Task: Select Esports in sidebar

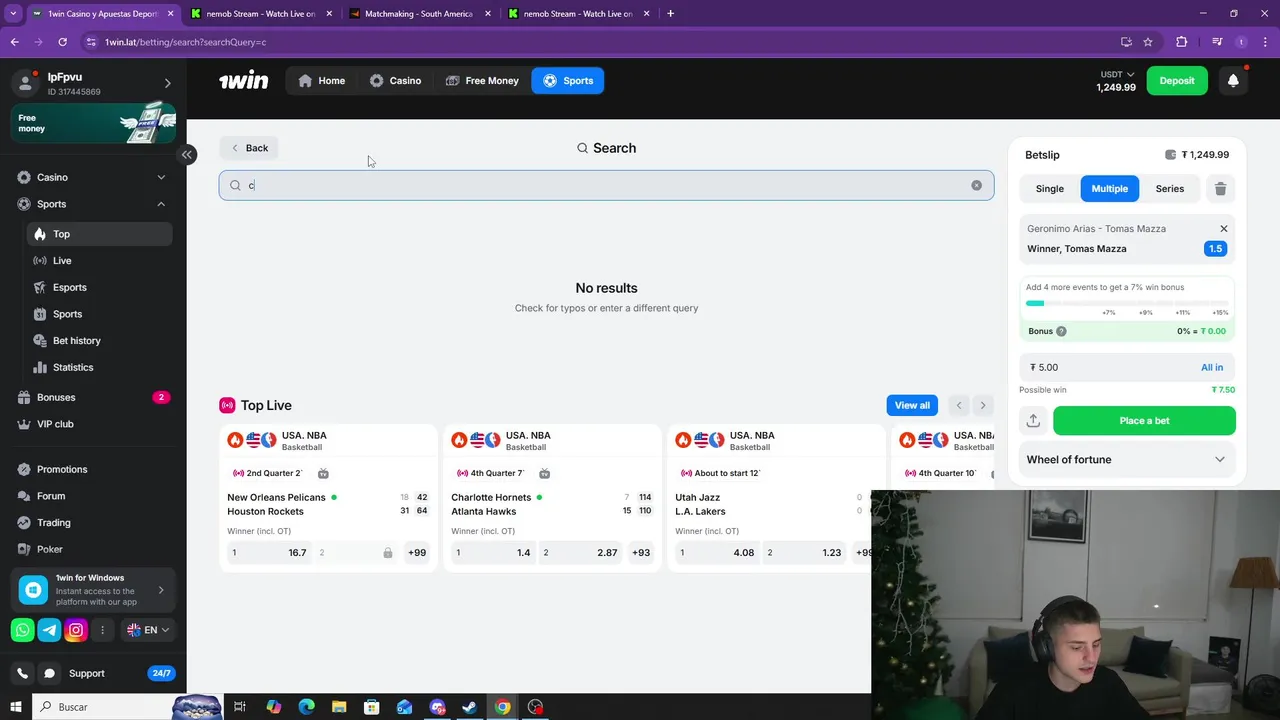Action: click(x=99, y=288)
